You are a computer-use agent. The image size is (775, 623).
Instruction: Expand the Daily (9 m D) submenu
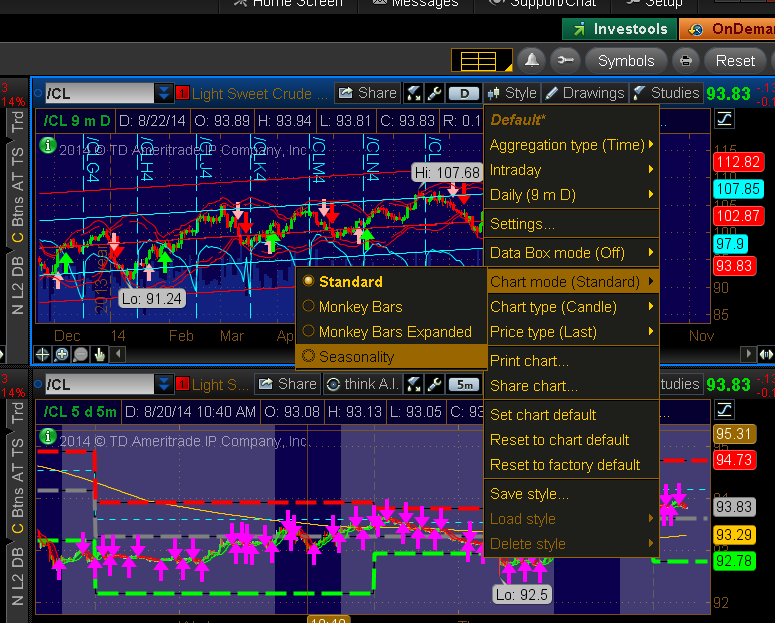(571, 195)
